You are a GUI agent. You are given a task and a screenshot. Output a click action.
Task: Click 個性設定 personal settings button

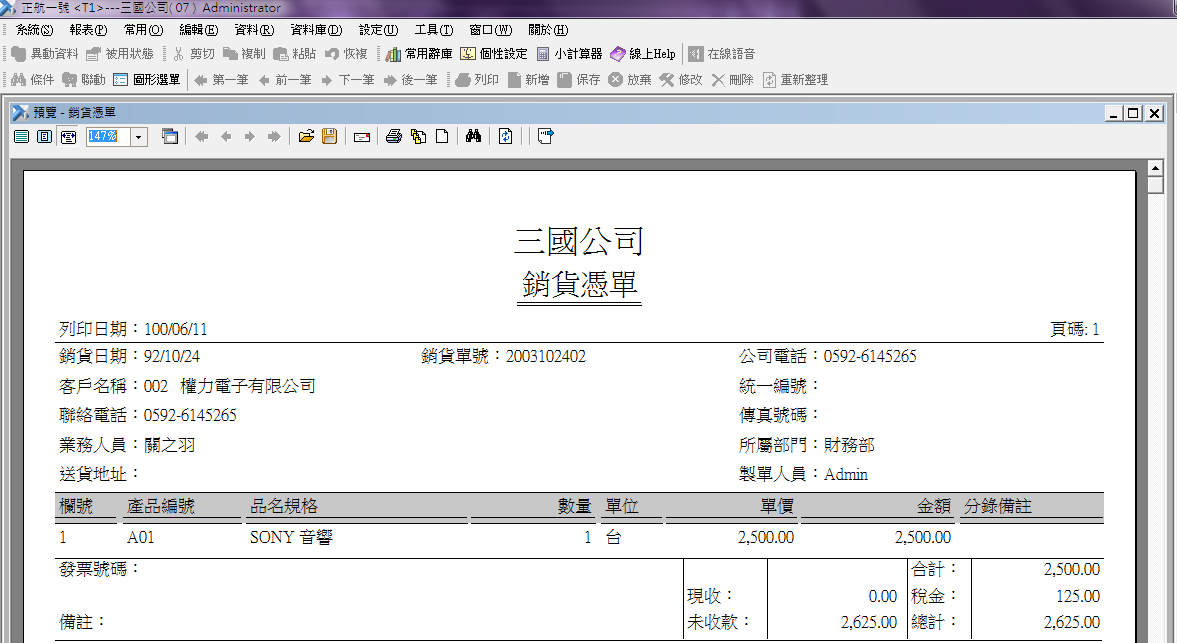pyautogui.click(x=493, y=54)
